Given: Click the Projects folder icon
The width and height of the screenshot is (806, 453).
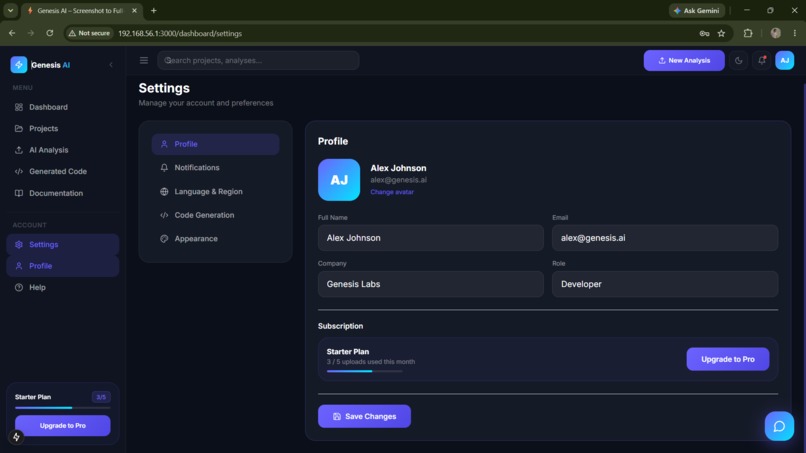Looking at the screenshot, I should [x=19, y=129].
